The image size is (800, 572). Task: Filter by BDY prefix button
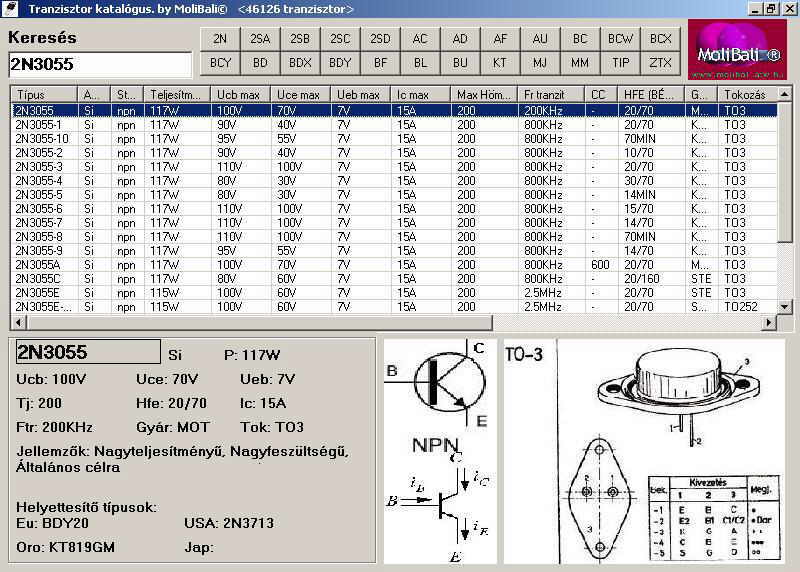[340, 63]
